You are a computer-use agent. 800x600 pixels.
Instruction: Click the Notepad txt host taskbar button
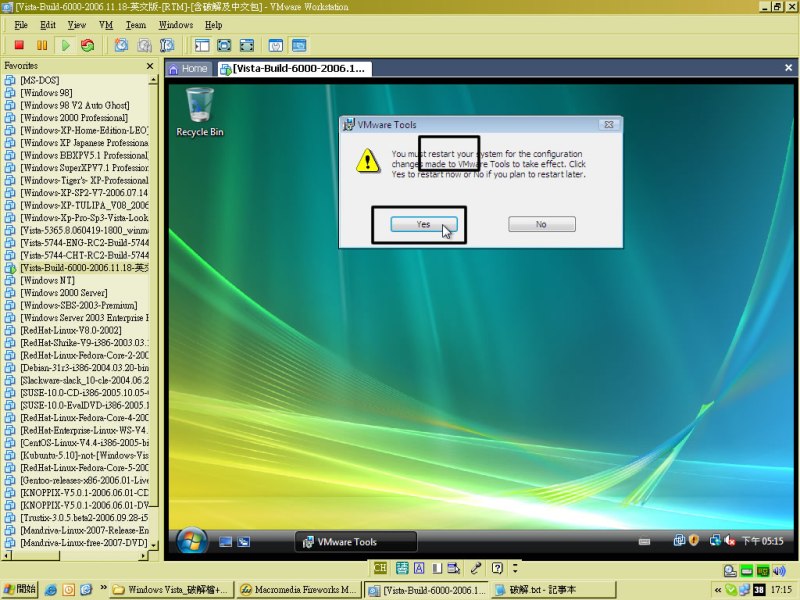[x=554, y=590]
